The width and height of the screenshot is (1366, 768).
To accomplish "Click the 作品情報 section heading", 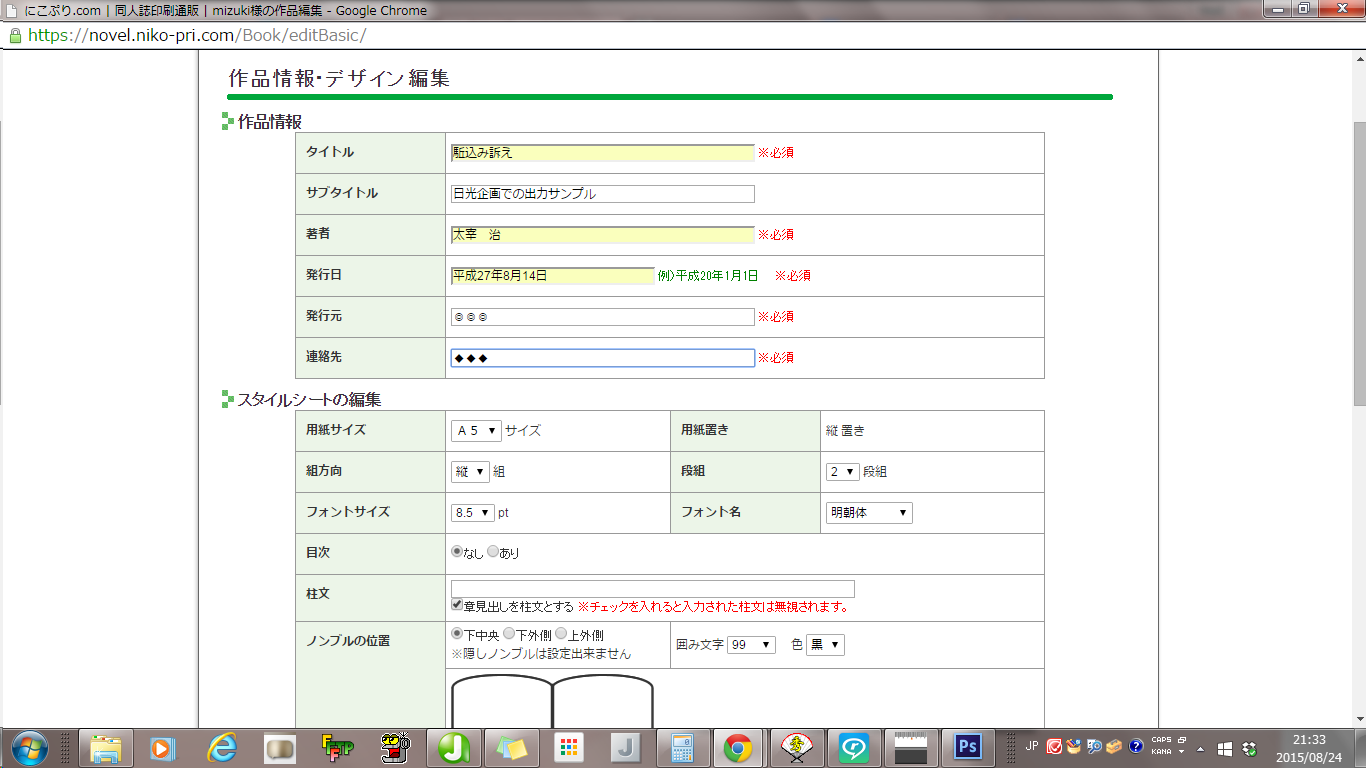I will click(269, 121).
